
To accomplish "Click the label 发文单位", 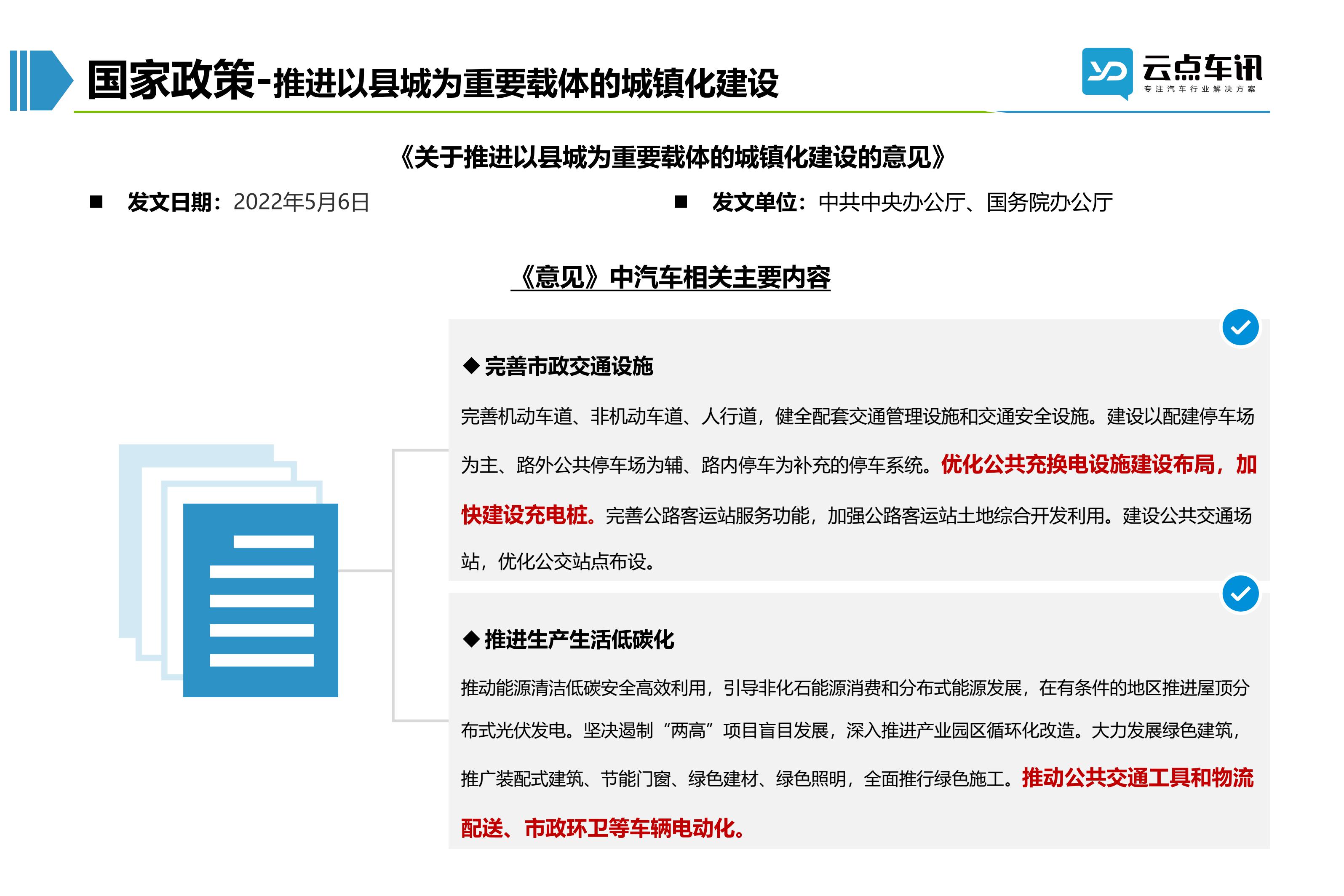I will (753, 202).
